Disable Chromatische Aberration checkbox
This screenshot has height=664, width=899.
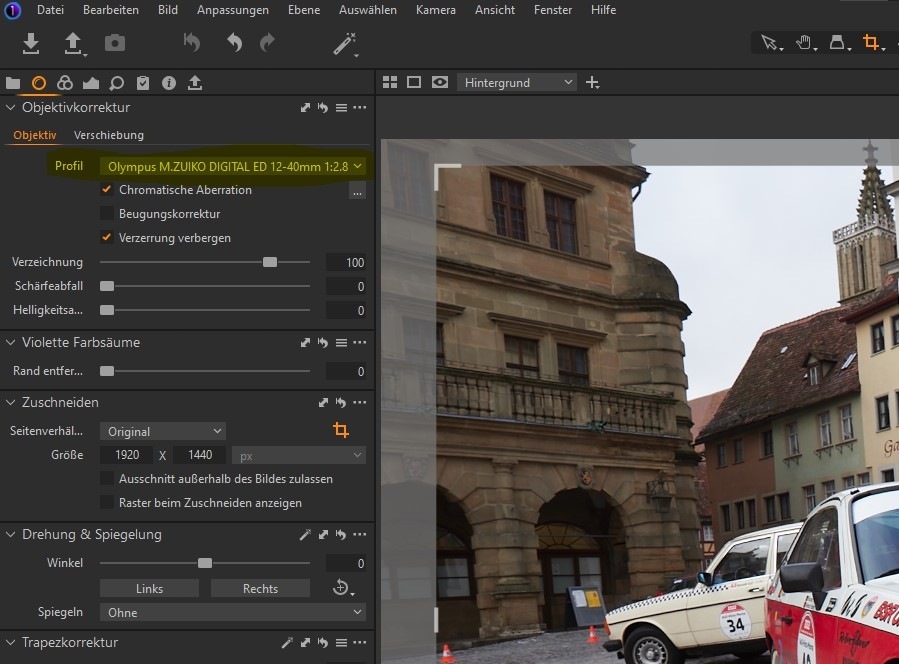point(107,190)
